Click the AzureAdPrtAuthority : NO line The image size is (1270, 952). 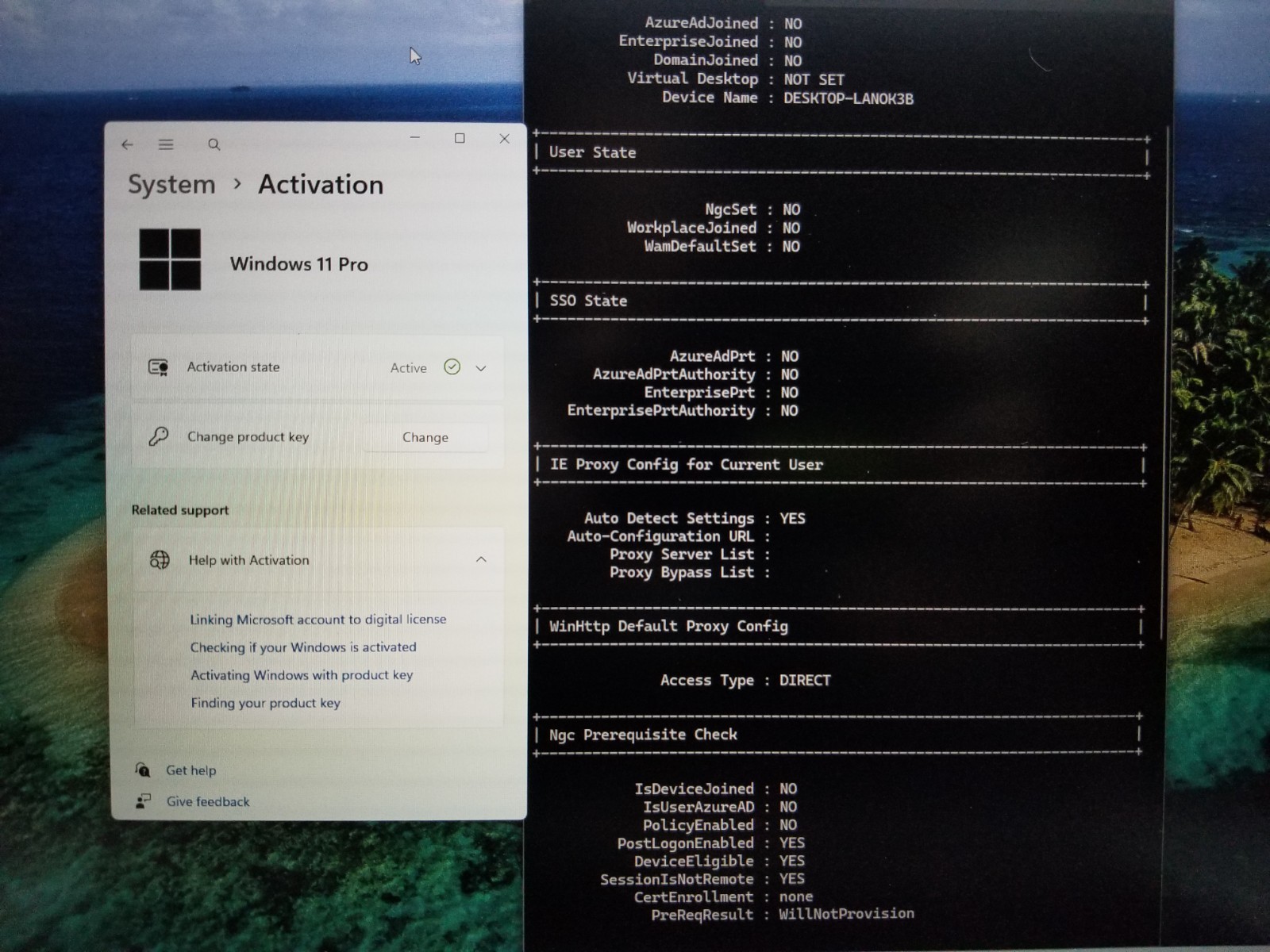click(695, 374)
